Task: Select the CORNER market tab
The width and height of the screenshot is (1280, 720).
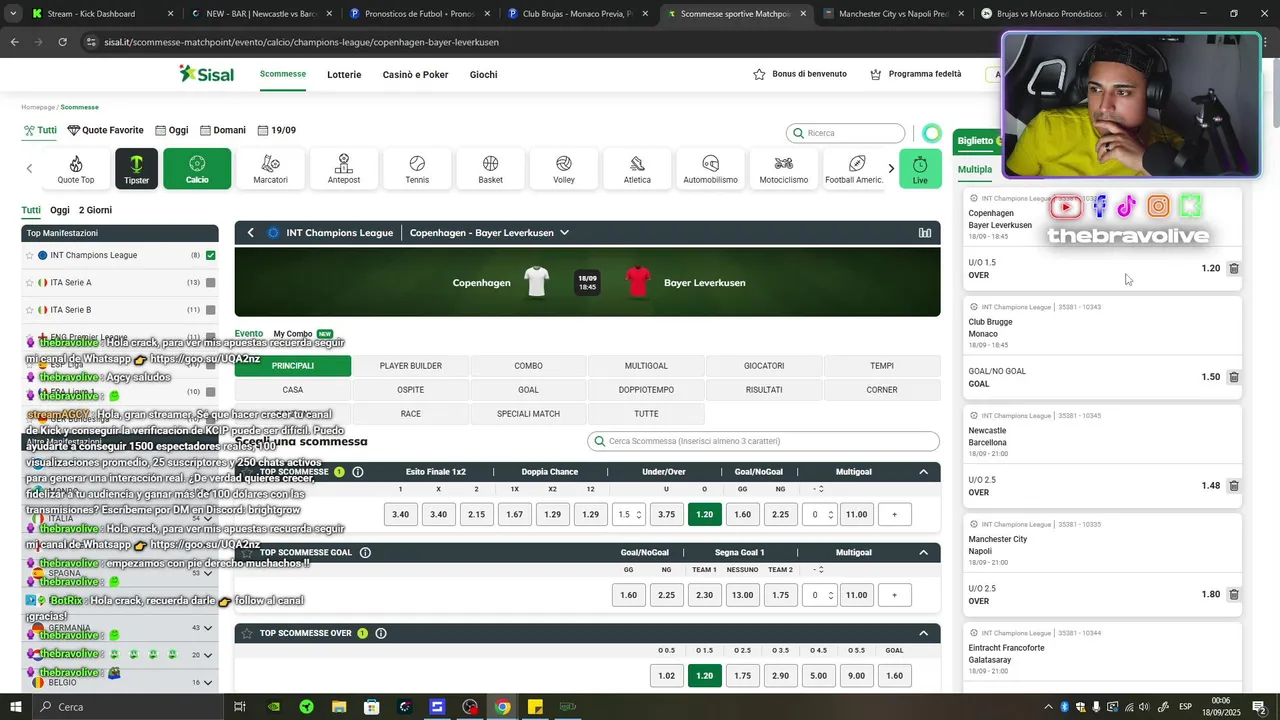Action: coord(882,390)
